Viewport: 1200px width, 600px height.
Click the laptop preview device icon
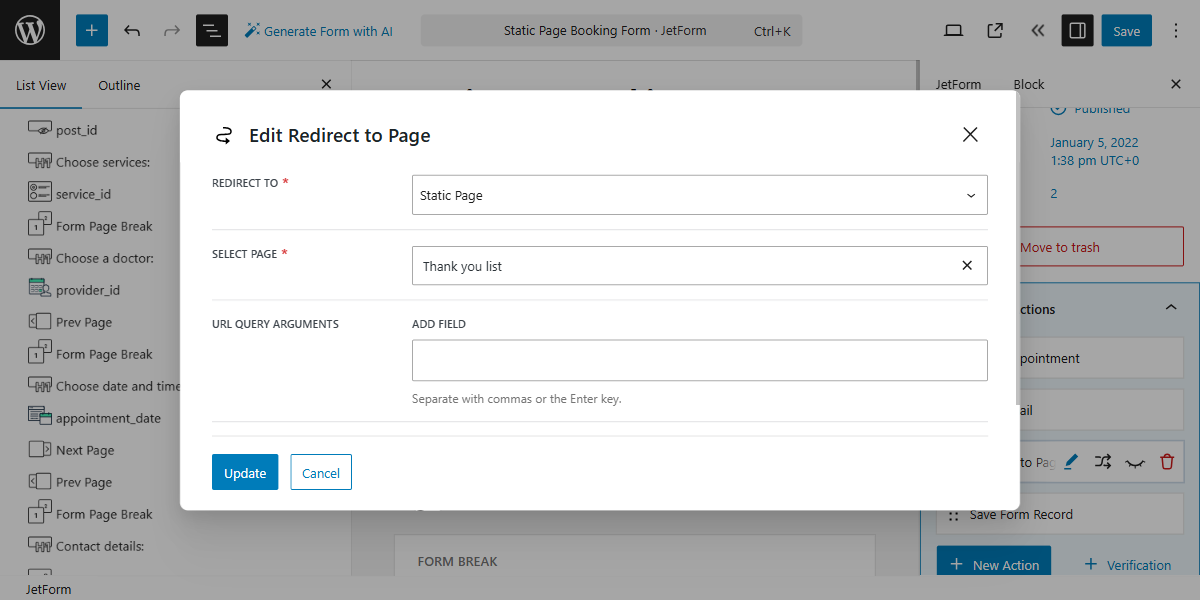953,30
